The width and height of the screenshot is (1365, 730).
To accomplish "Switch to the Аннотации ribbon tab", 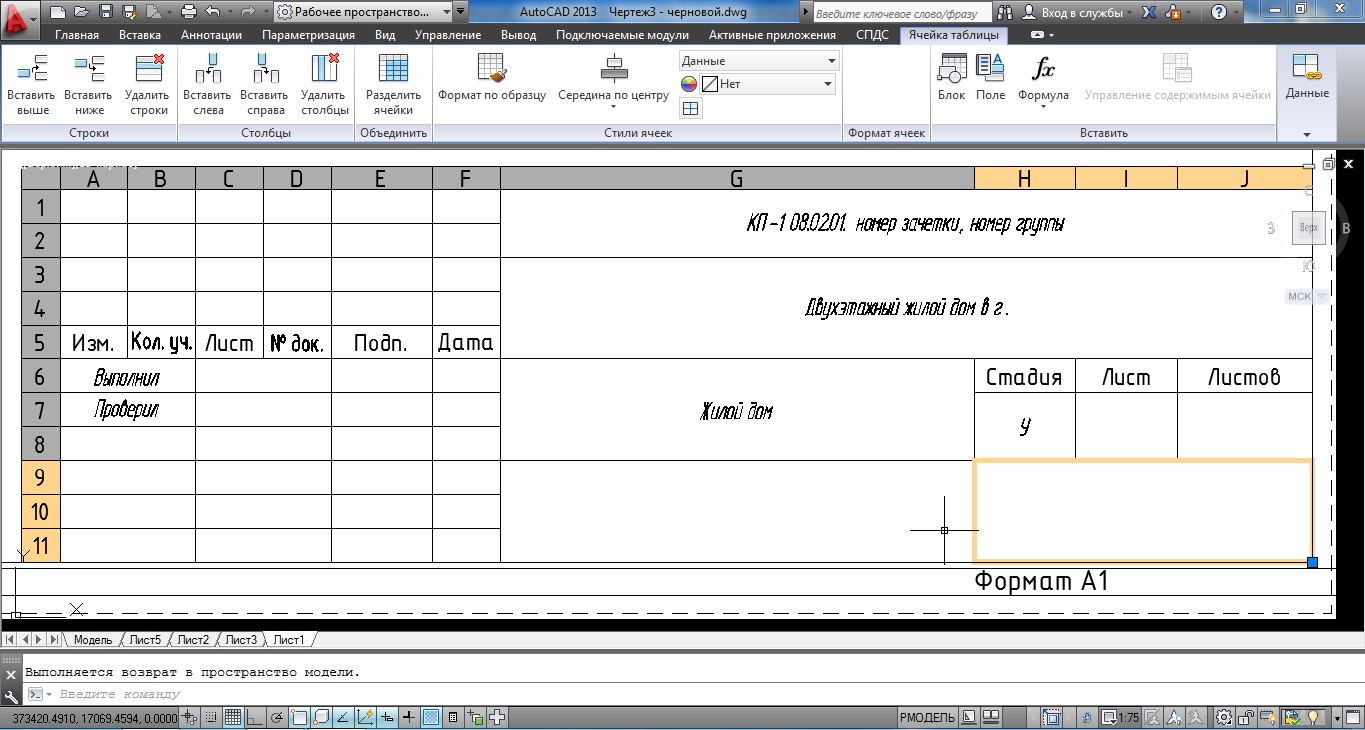I will point(211,35).
